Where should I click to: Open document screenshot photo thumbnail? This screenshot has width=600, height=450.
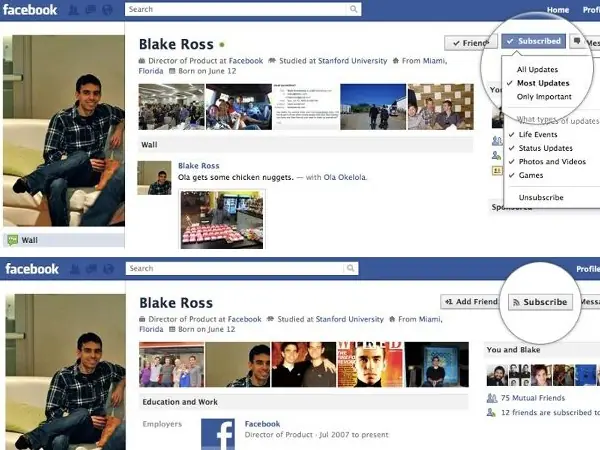coord(306,107)
